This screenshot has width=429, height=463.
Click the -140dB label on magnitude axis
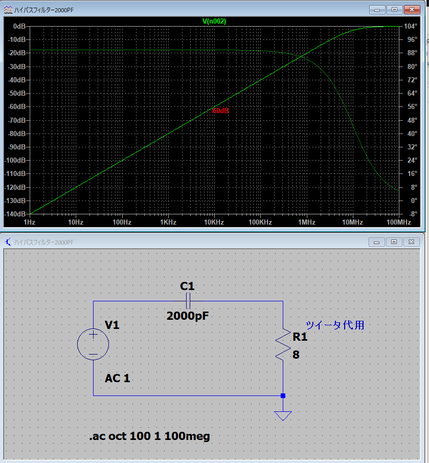15,214
